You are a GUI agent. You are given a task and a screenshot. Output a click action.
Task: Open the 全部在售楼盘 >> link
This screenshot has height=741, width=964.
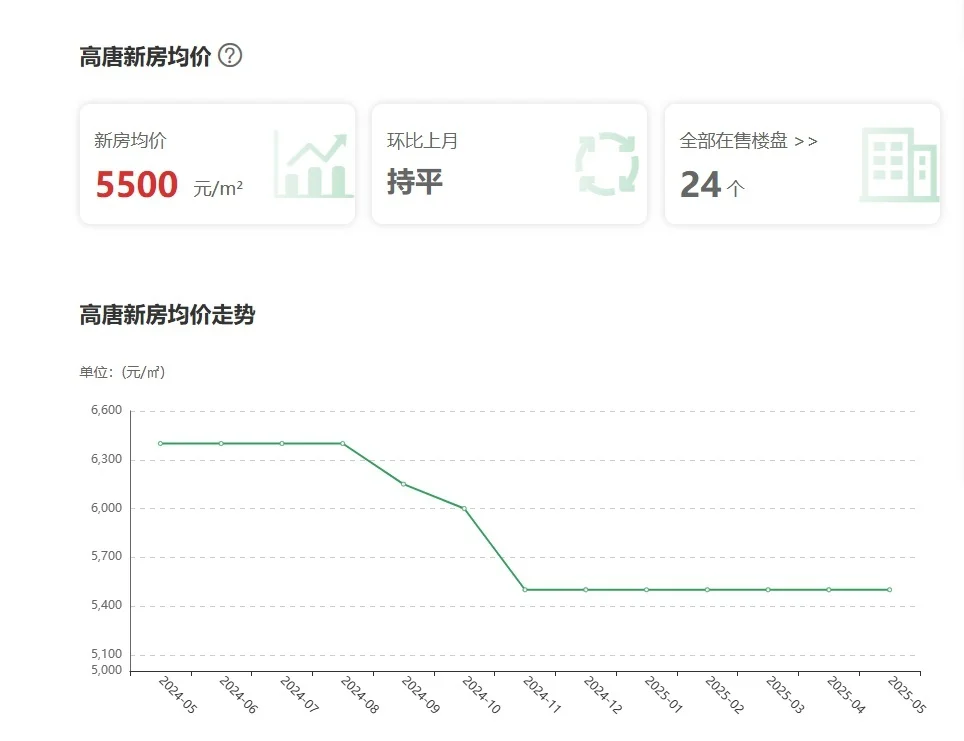[748, 141]
